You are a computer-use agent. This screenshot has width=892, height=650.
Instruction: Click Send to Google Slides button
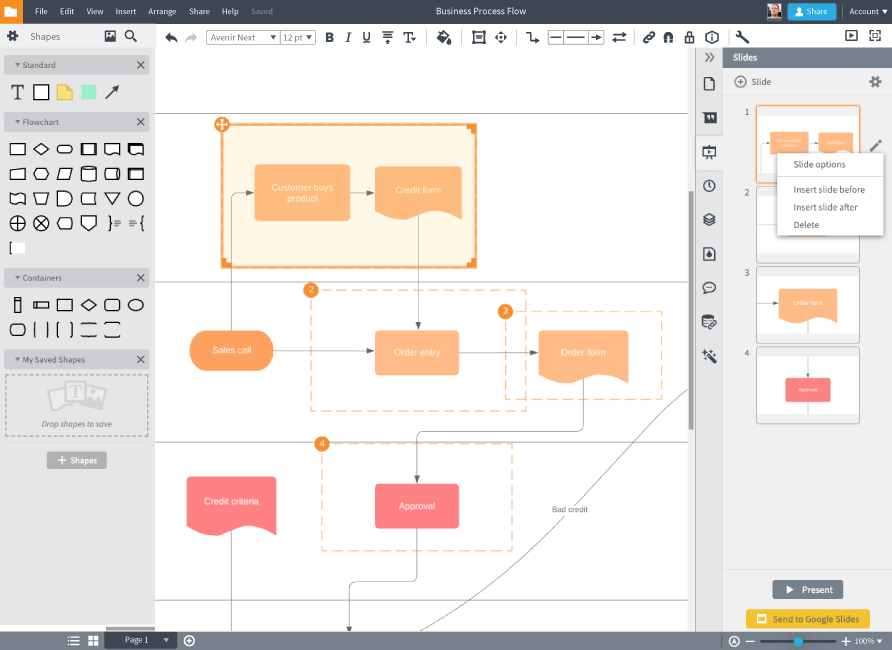[x=808, y=619]
